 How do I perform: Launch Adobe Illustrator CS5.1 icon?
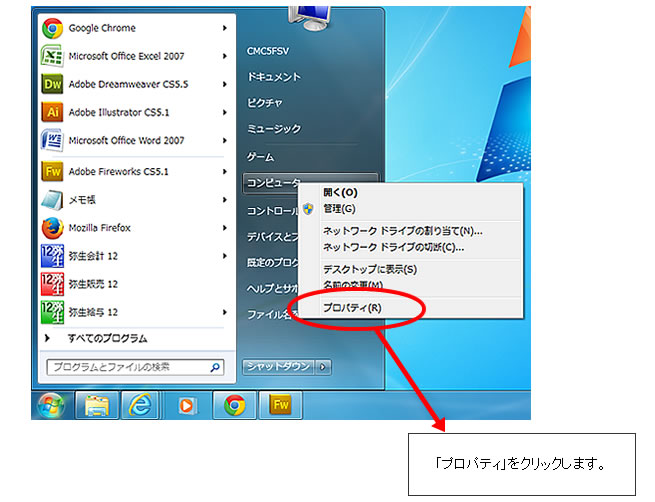[52, 112]
